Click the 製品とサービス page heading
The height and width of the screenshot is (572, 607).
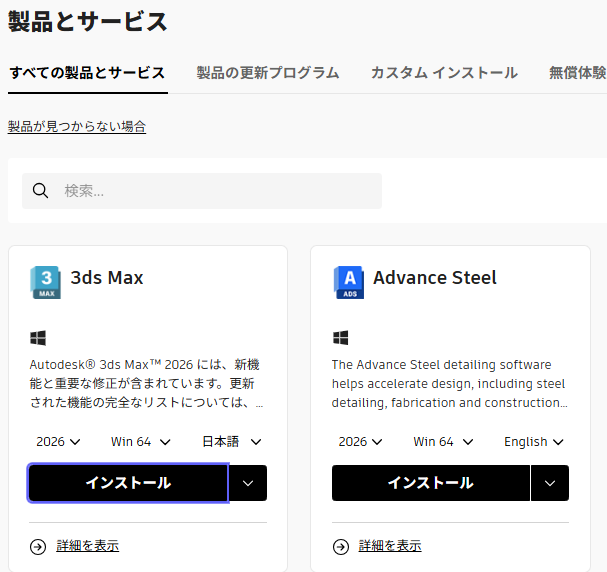pos(87,21)
